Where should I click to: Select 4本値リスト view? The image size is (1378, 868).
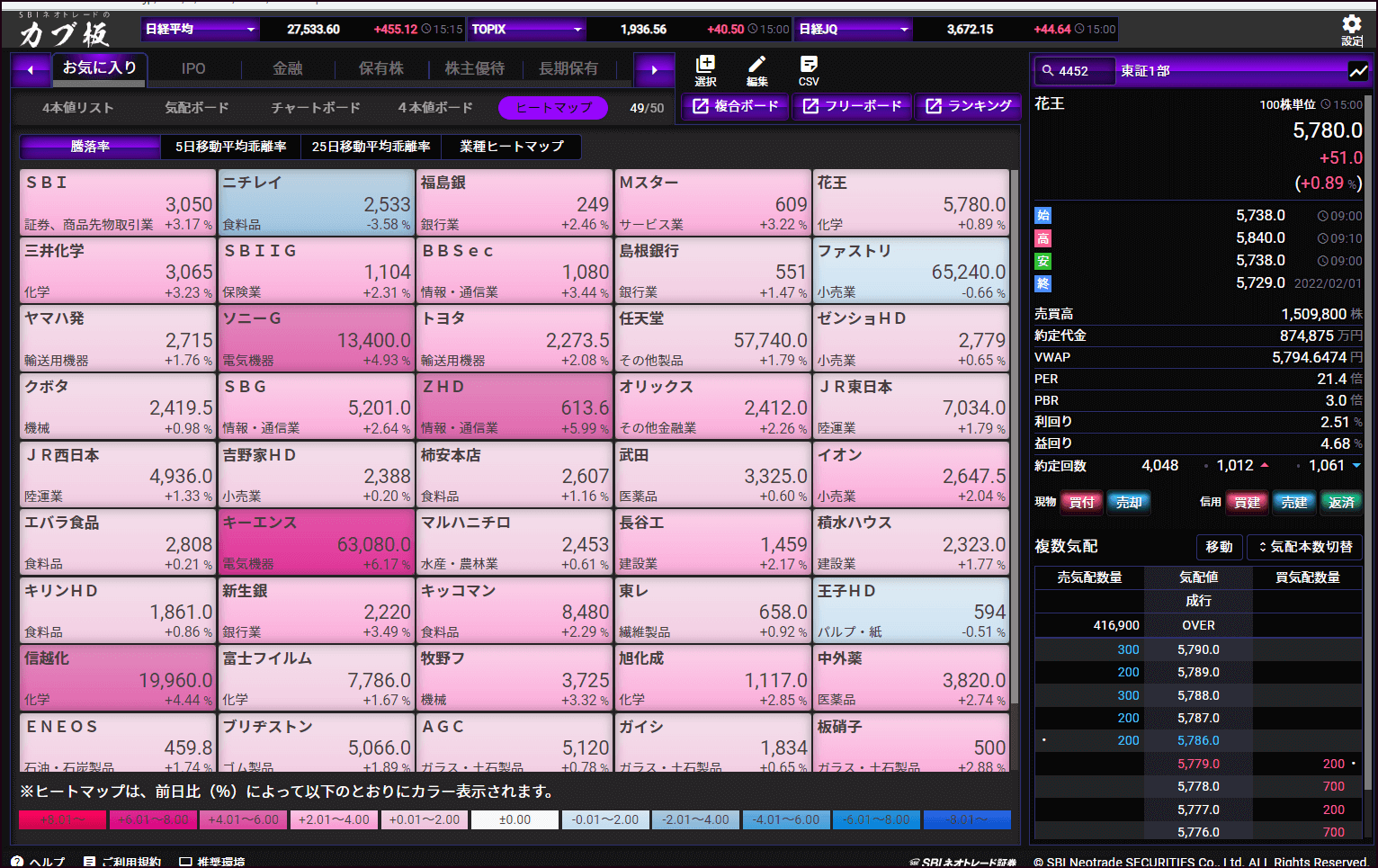point(78,108)
